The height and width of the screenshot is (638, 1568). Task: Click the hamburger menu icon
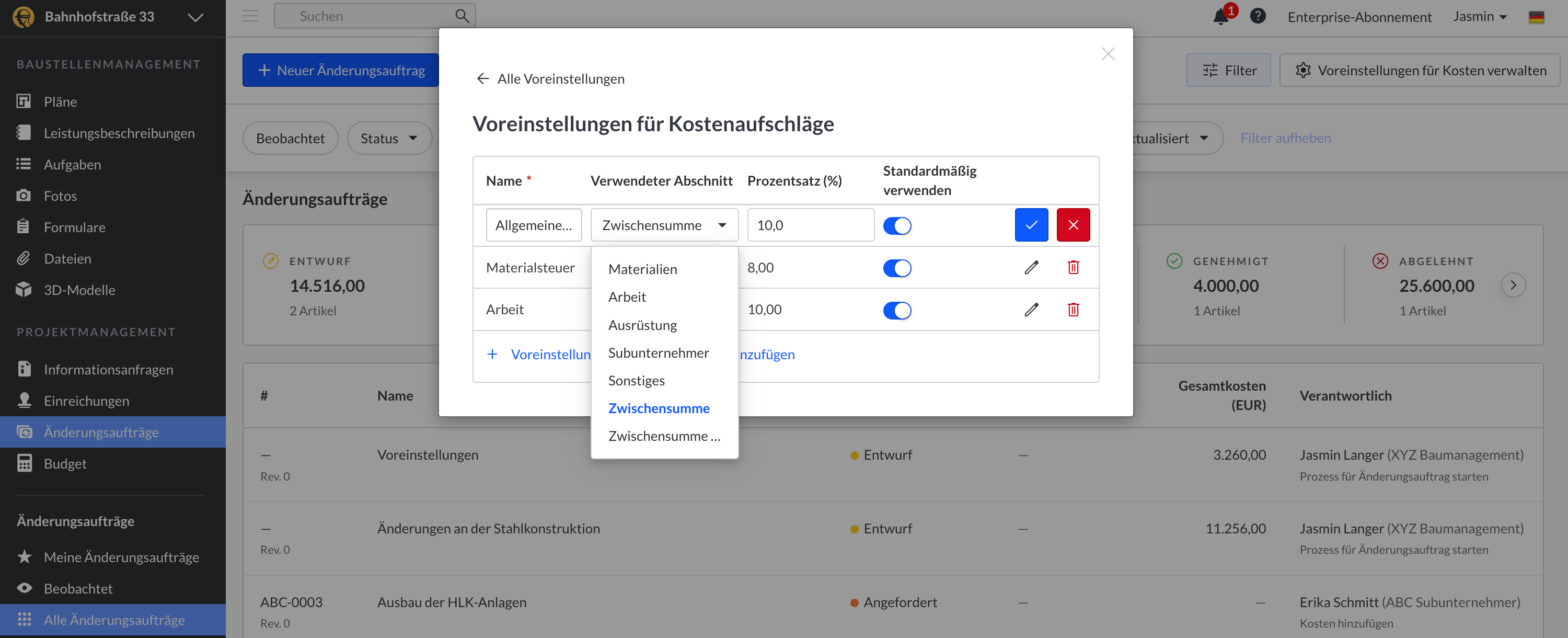coord(250,16)
